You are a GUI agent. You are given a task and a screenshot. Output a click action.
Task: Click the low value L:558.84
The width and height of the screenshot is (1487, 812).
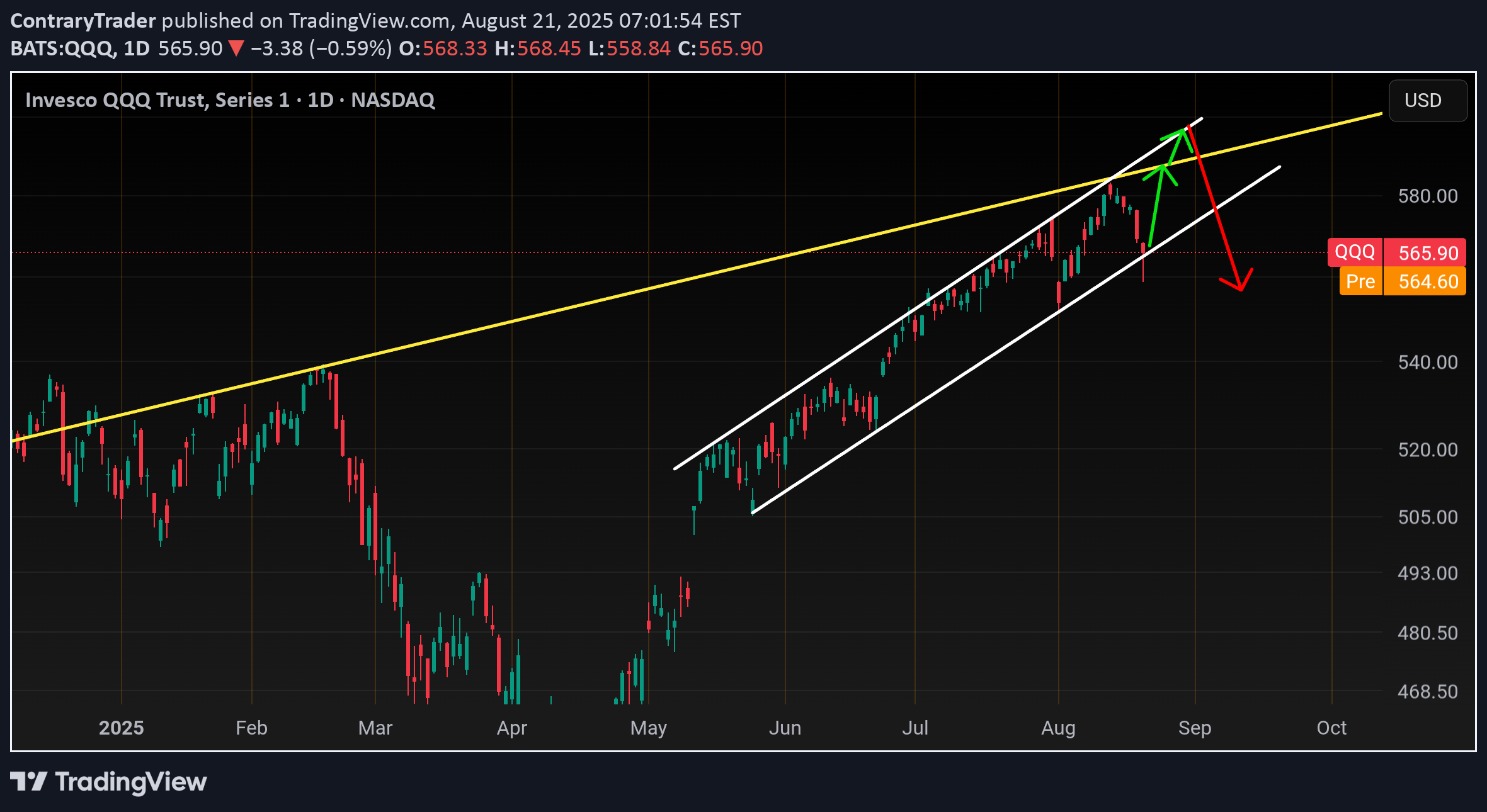pyautogui.click(x=630, y=48)
